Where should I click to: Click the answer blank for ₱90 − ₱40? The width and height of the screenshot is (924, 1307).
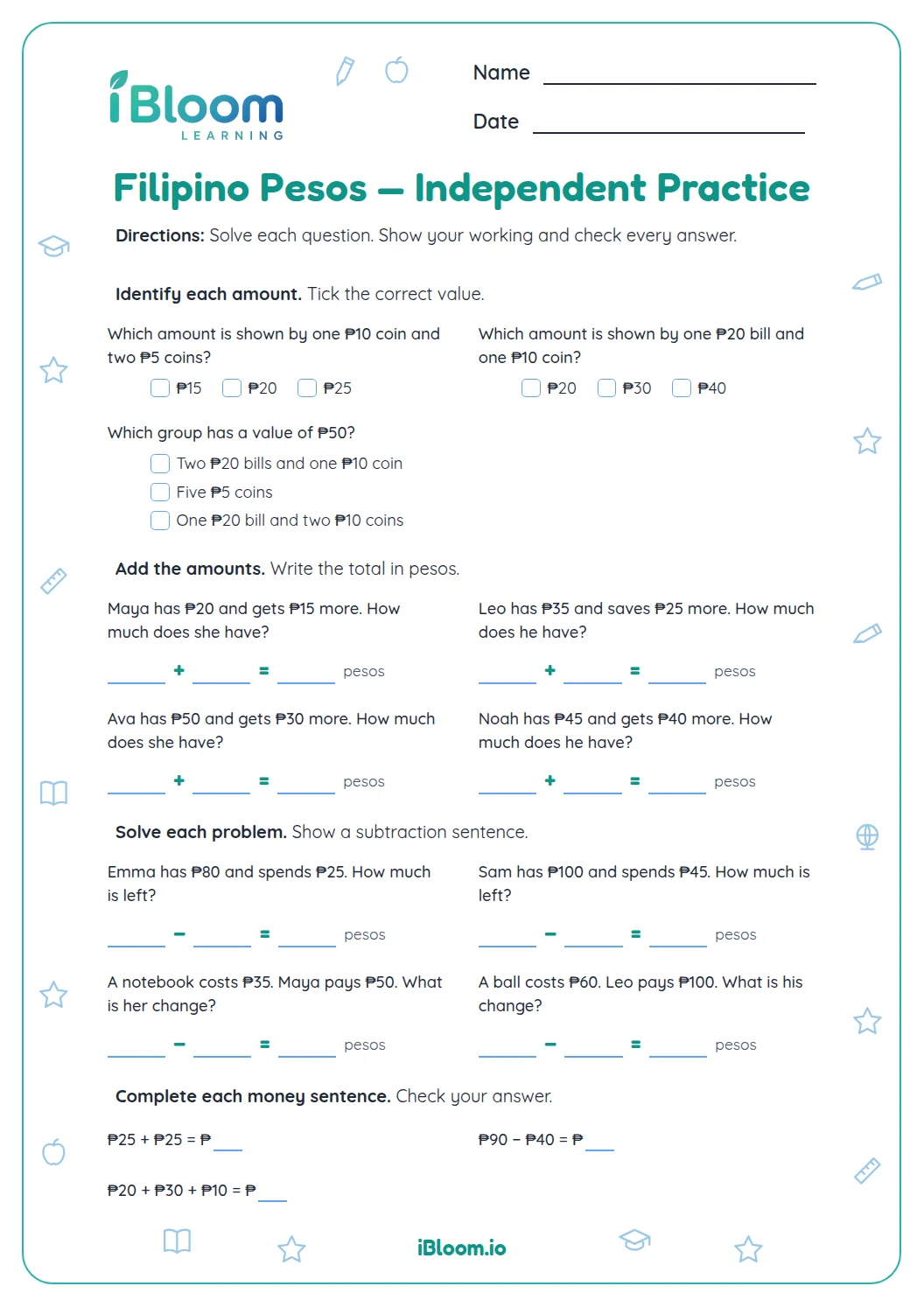(599, 1141)
